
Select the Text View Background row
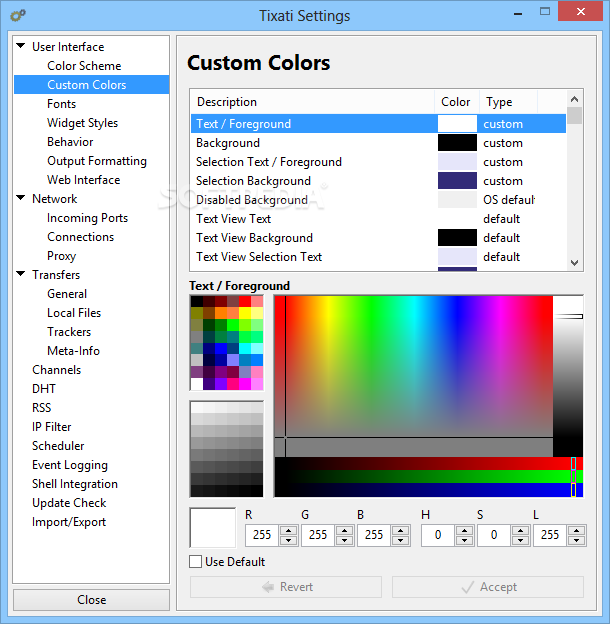click(378, 238)
